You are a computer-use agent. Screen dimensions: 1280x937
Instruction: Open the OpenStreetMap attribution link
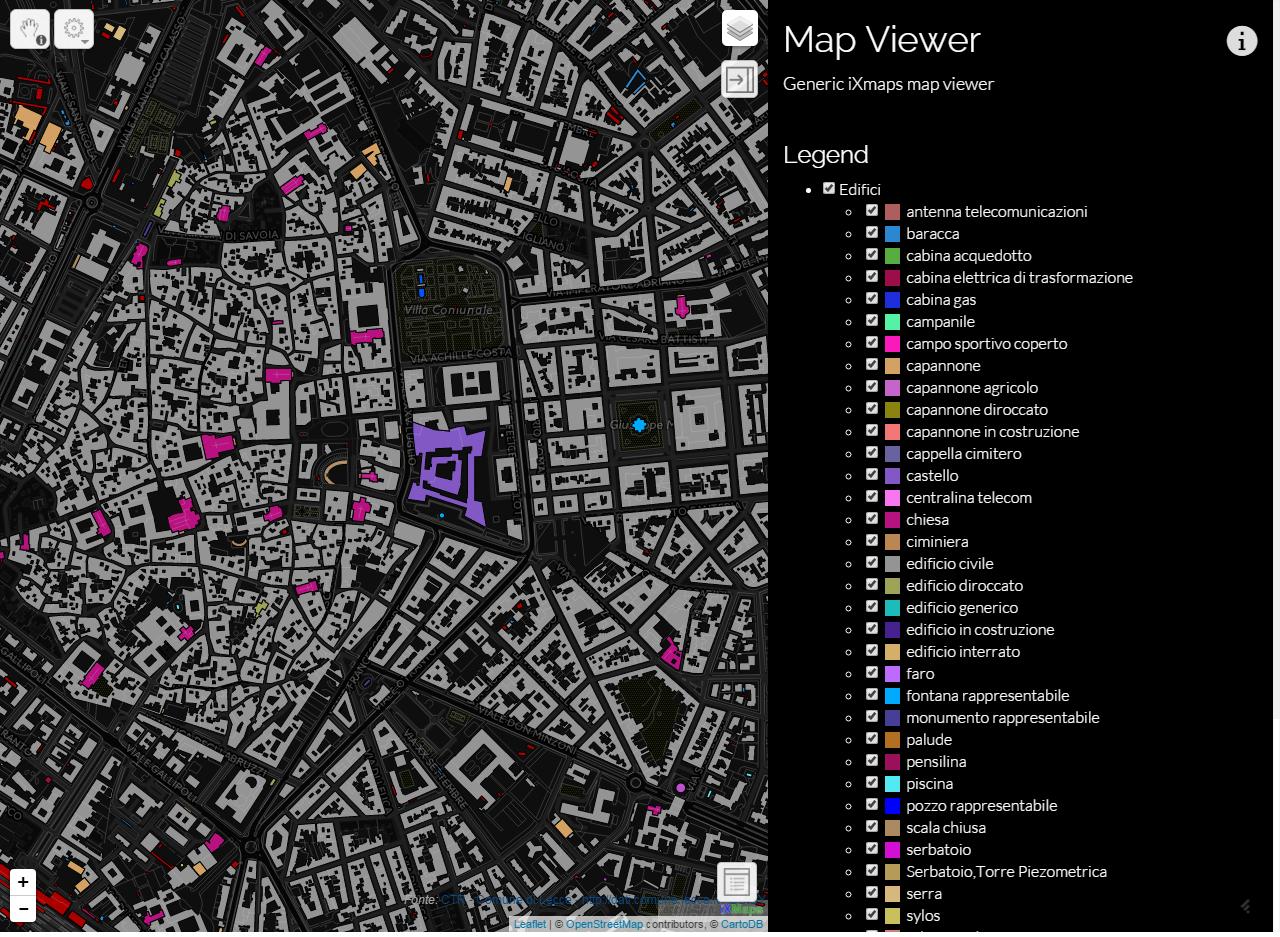pos(604,924)
